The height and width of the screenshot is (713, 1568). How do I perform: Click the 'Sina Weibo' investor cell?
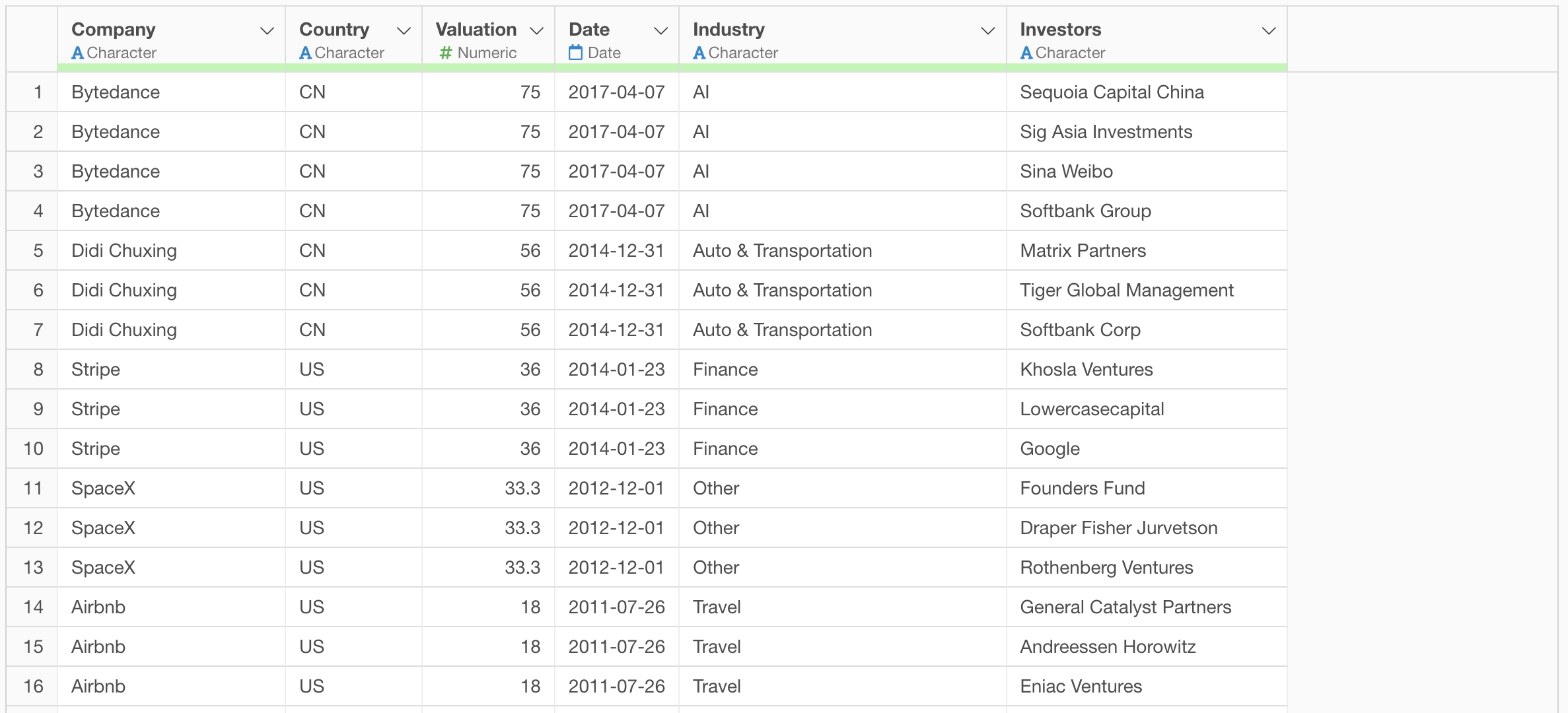(x=1147, y=172)
